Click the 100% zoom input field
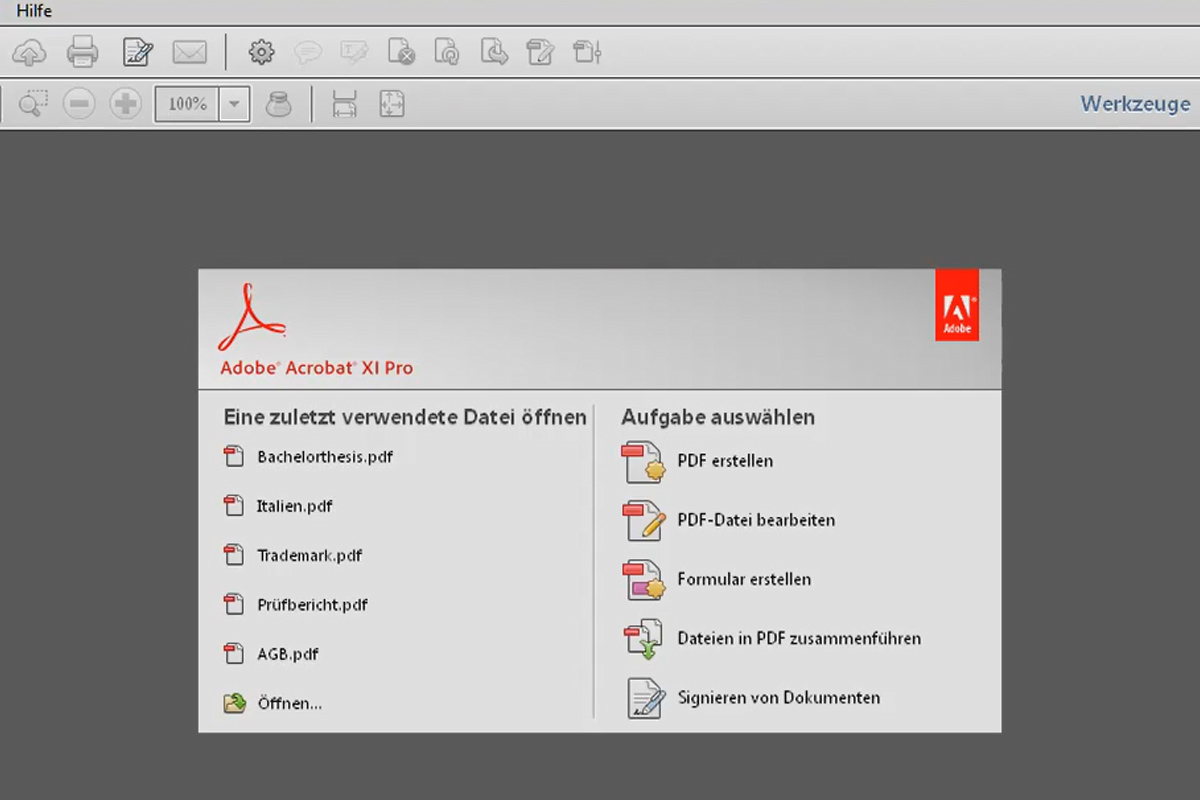 pos(187,104)
